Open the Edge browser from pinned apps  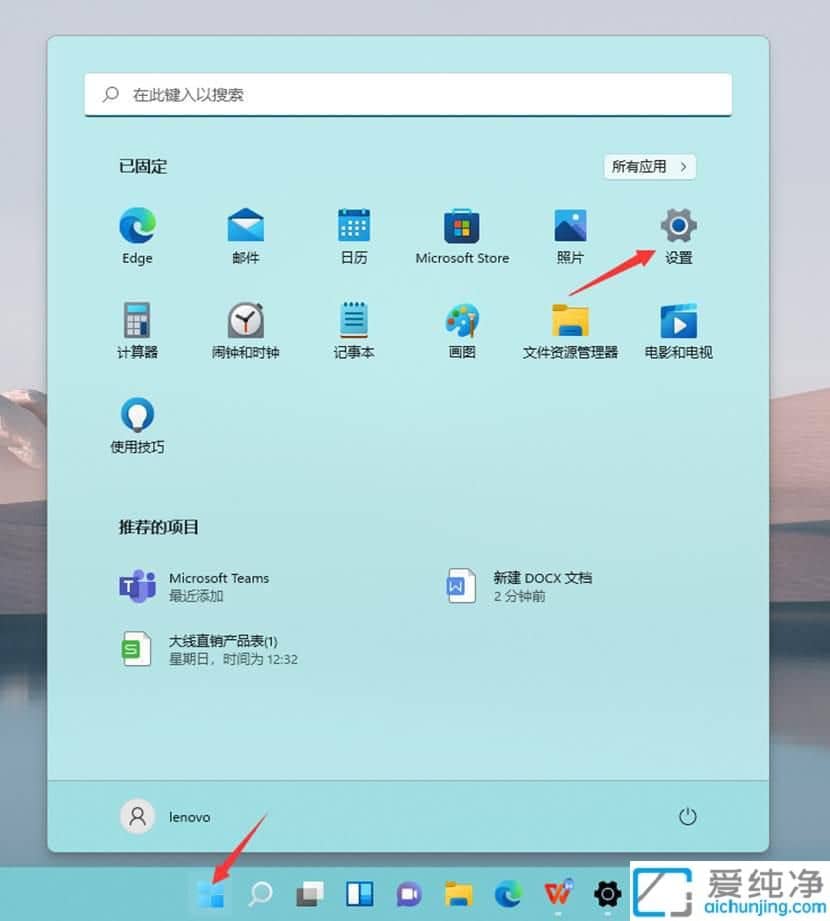[x=137, y=236]
